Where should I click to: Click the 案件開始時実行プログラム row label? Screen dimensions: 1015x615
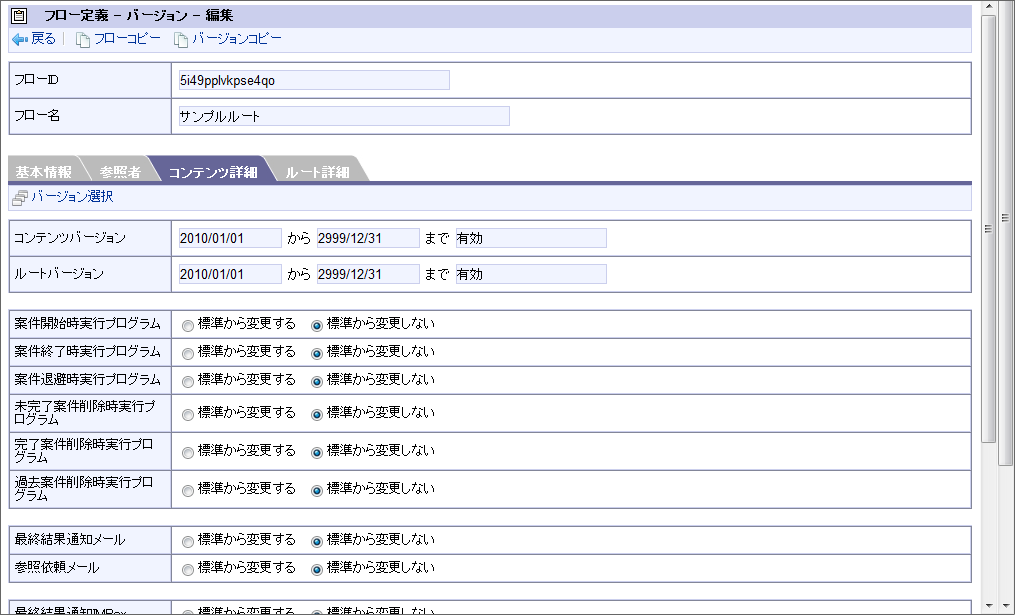click(87, 323)
